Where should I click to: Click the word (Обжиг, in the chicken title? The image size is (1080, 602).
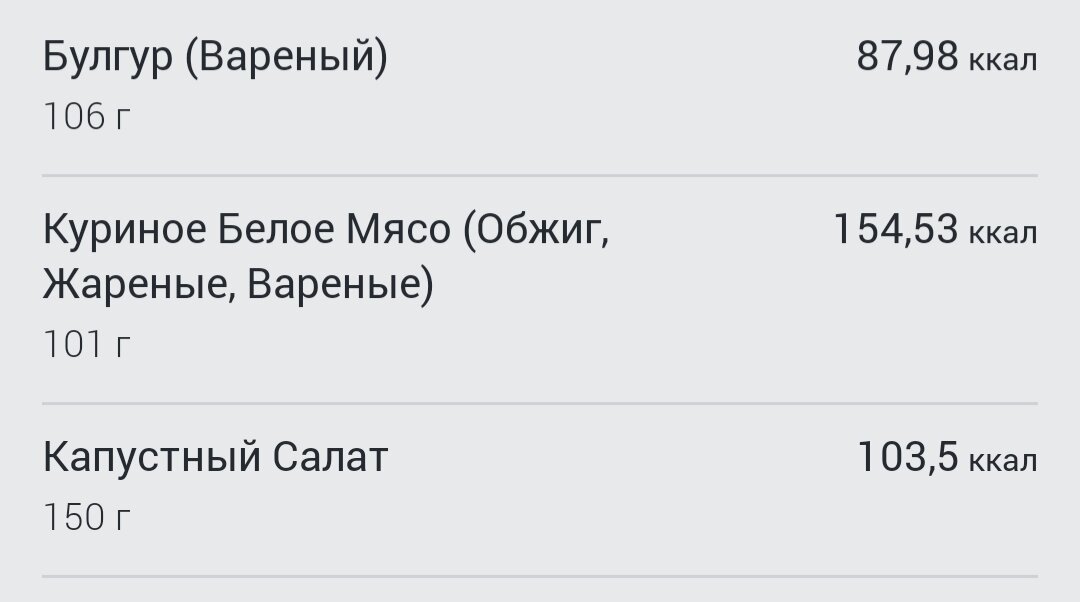[536, 230]
